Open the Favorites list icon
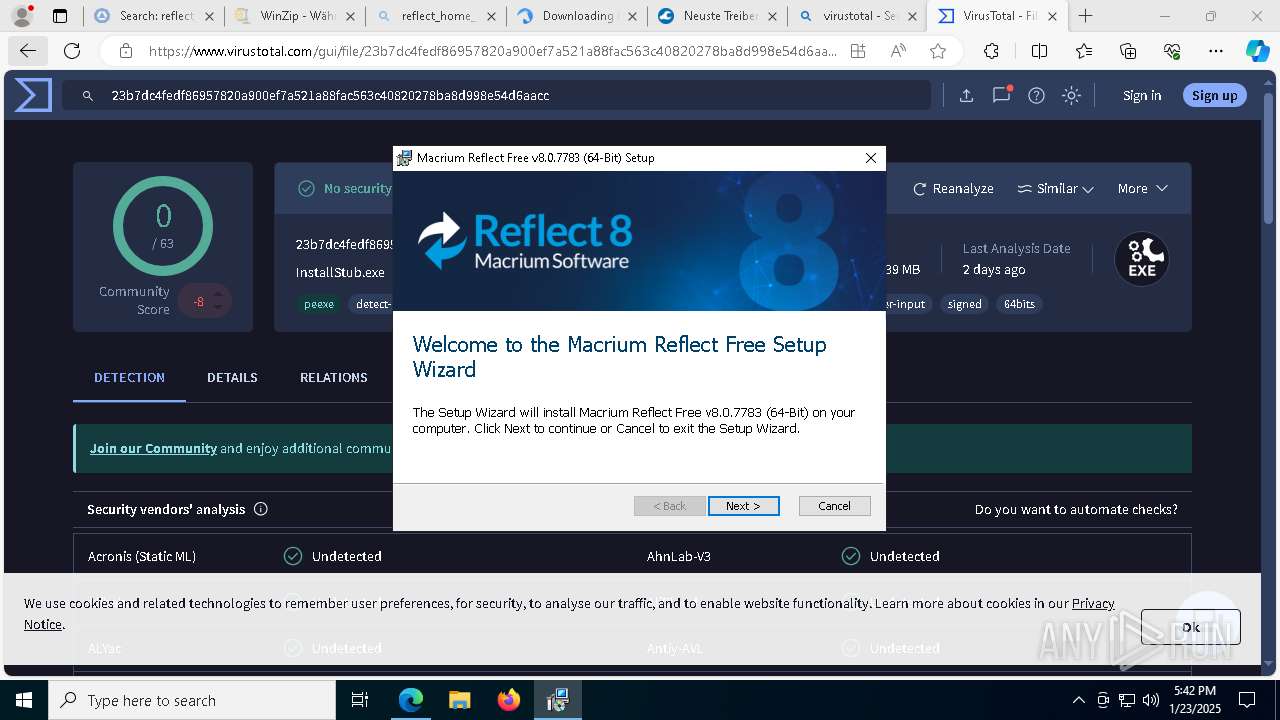1280x720 pixels. 1084,51
